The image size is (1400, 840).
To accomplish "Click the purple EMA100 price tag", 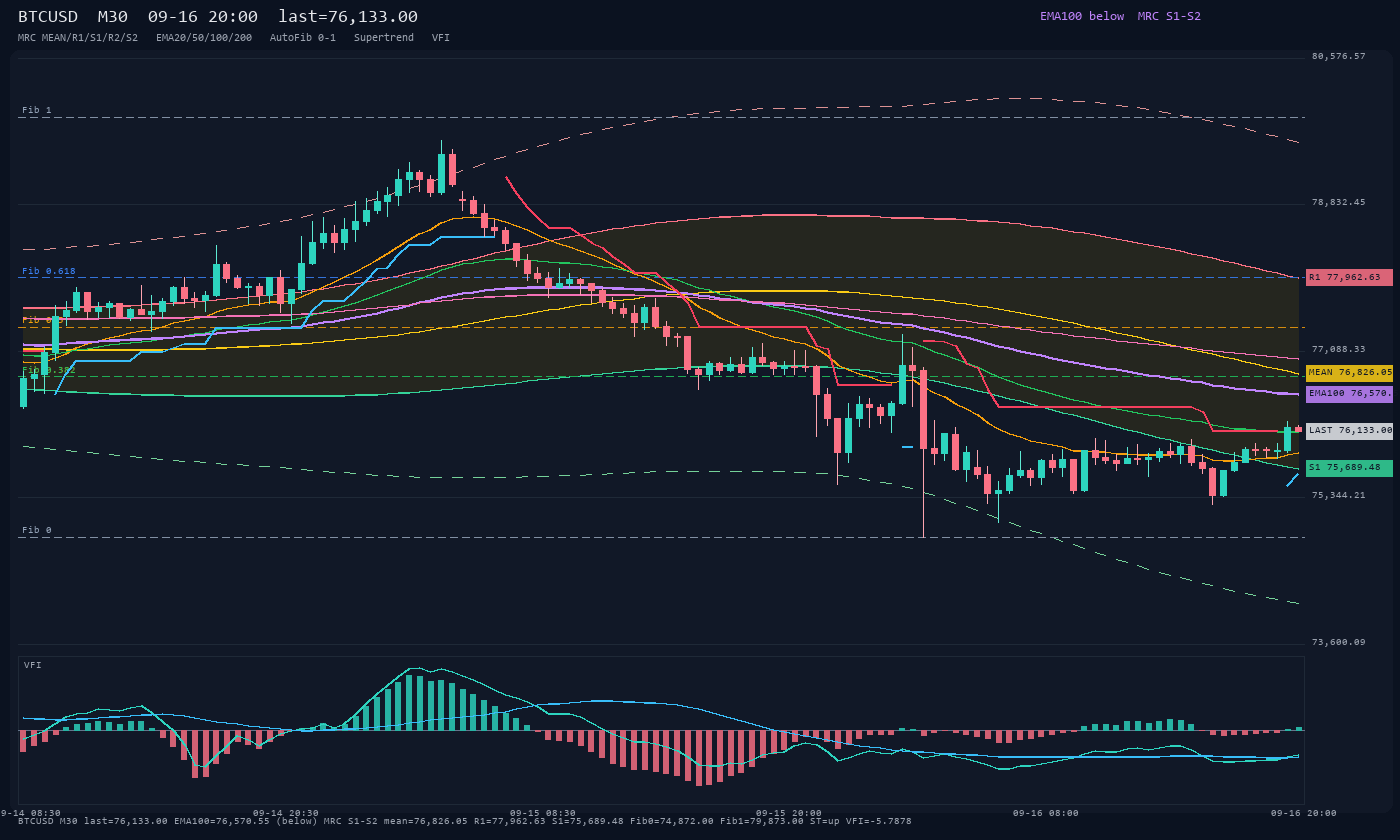I will [x=1349, y=394].
